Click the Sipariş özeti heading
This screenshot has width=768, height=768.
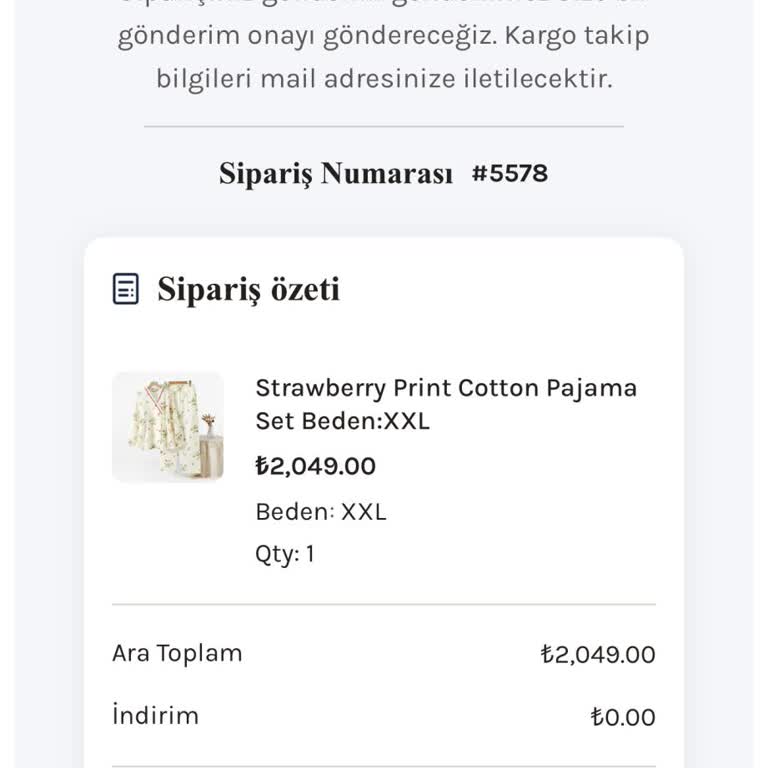pos(248,290)
